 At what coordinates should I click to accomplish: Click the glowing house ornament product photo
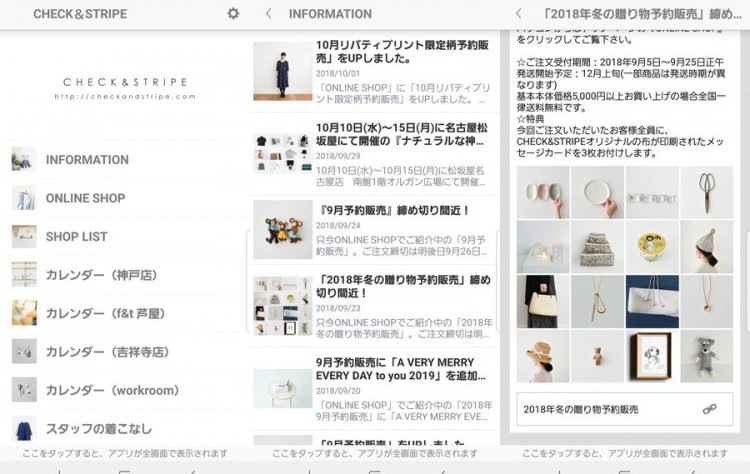point(543,247)
